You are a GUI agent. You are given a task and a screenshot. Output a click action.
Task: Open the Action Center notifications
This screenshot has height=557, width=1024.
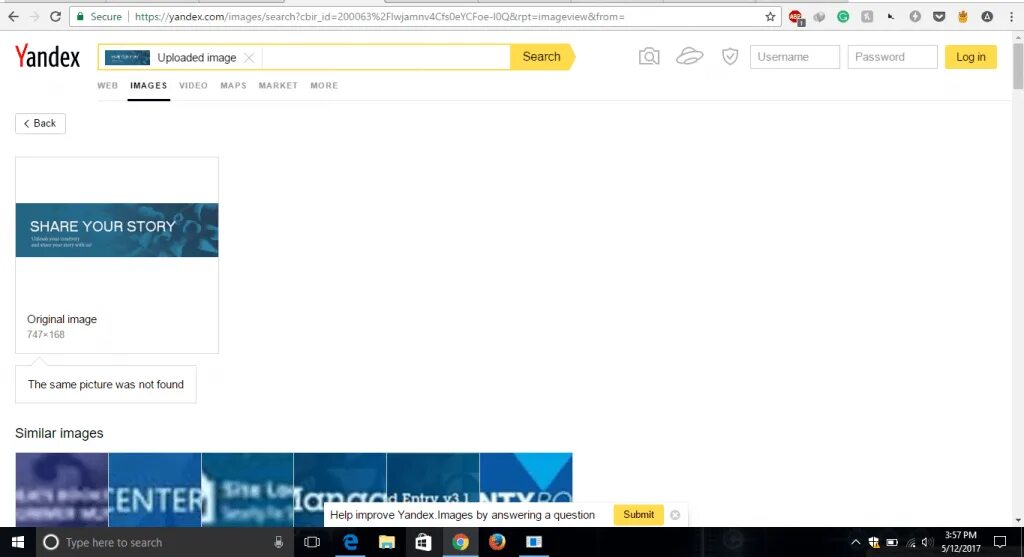point(1000,542)
